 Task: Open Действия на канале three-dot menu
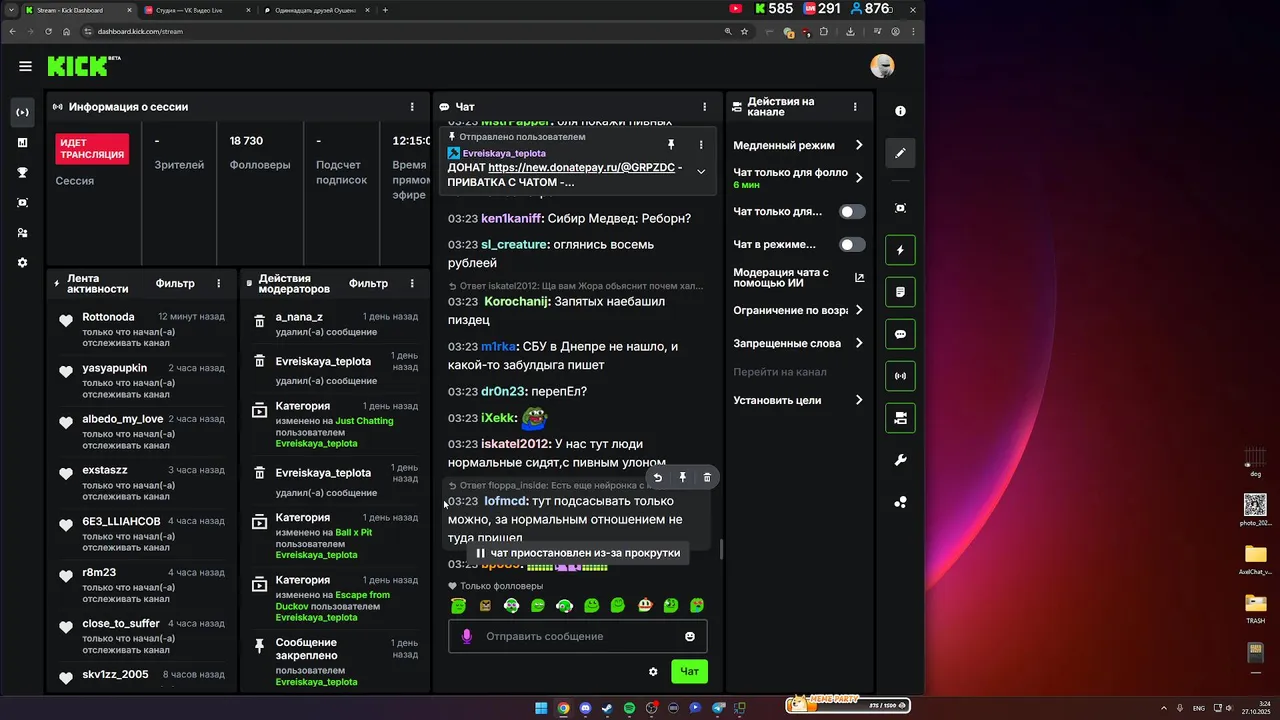tap(855, 107)
